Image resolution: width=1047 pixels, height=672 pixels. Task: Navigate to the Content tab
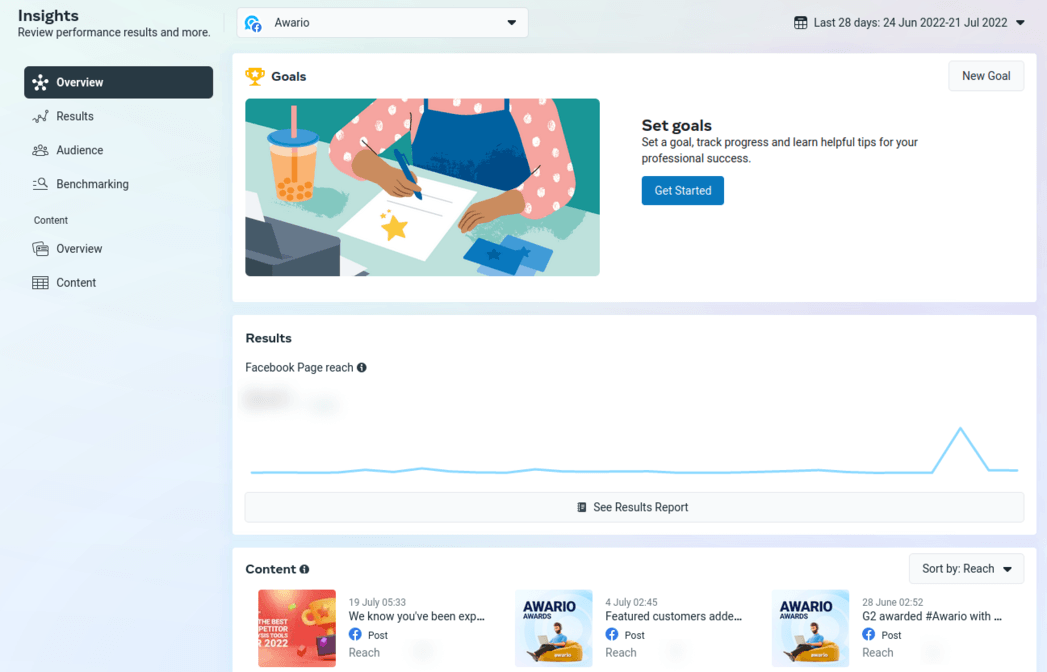(74, 282)
